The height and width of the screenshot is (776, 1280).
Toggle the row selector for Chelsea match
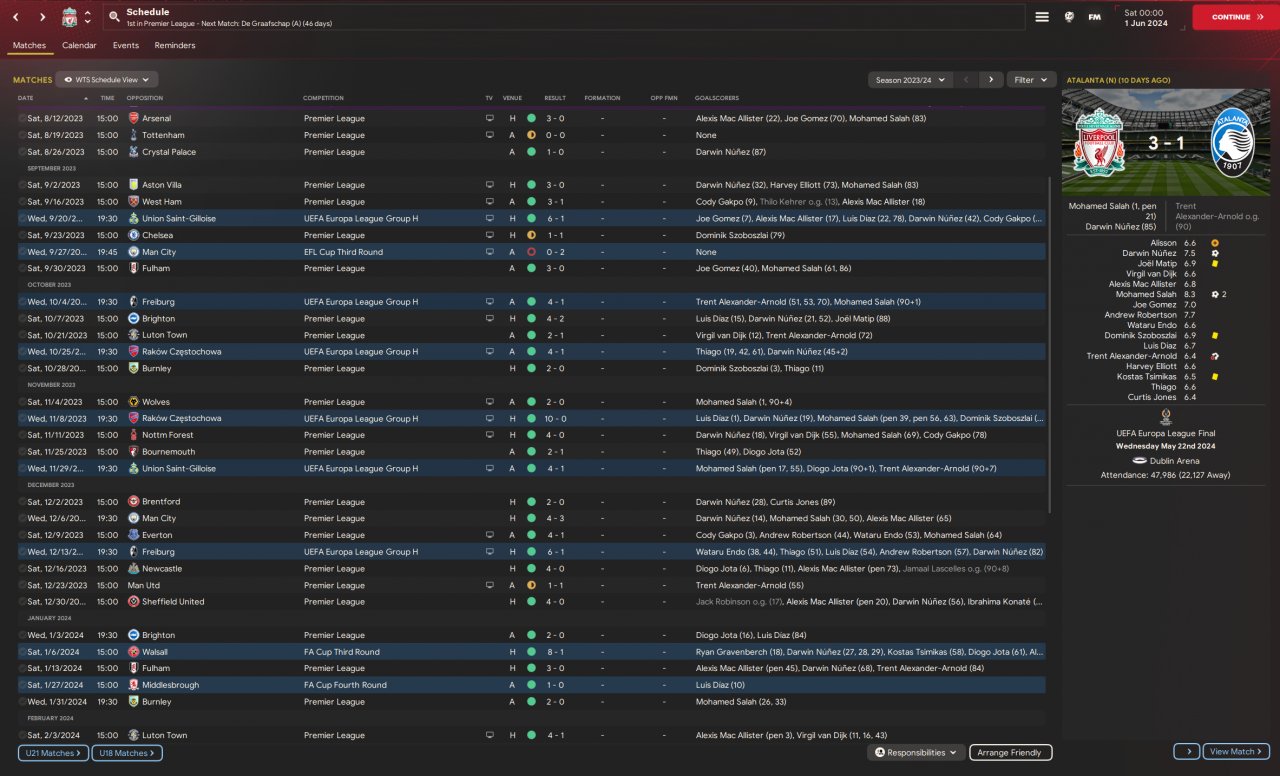click(x=22, y=235)
